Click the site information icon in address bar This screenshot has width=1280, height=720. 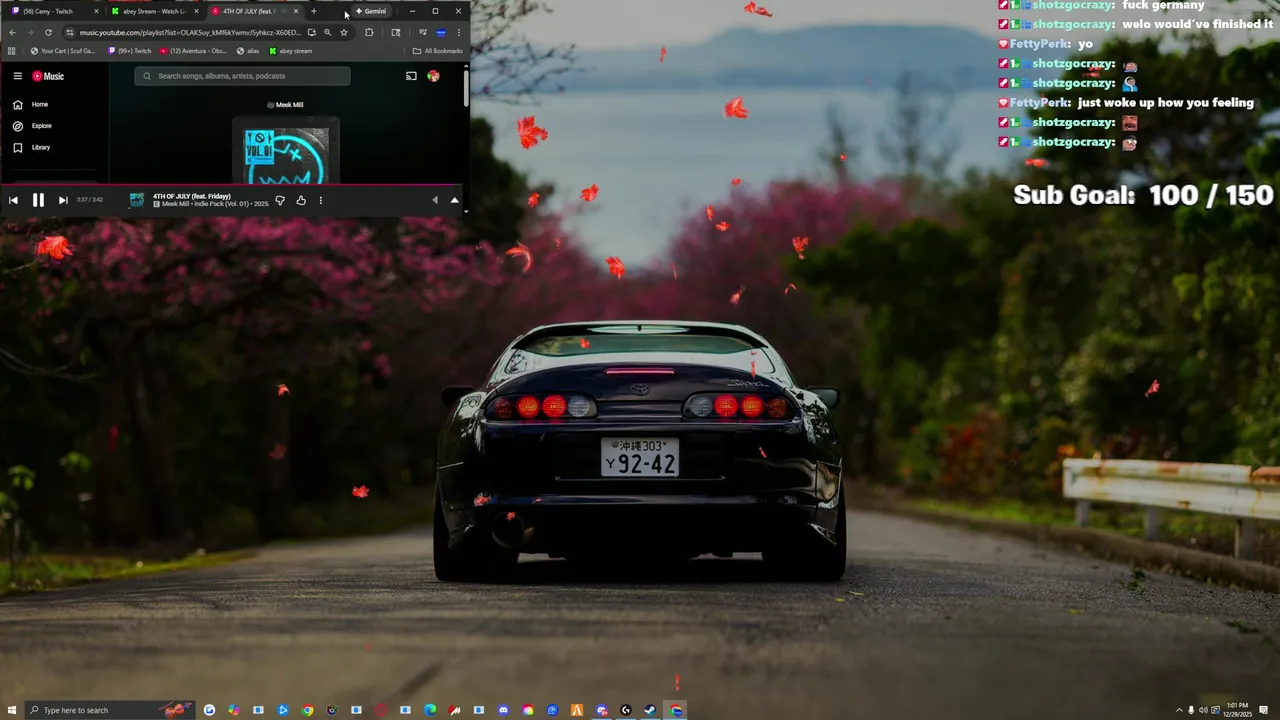click(x=69, y=32)
